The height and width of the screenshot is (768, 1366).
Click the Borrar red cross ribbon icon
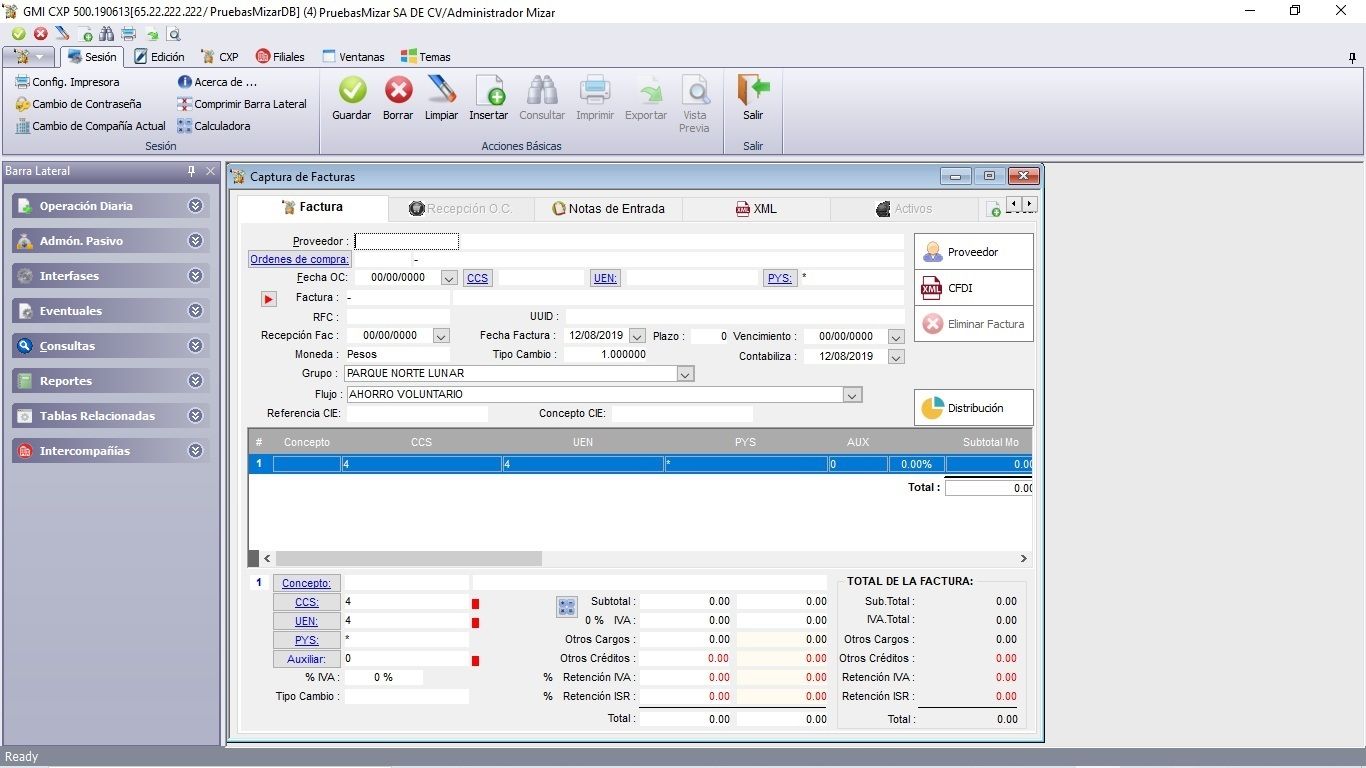[x=398, y=91]
